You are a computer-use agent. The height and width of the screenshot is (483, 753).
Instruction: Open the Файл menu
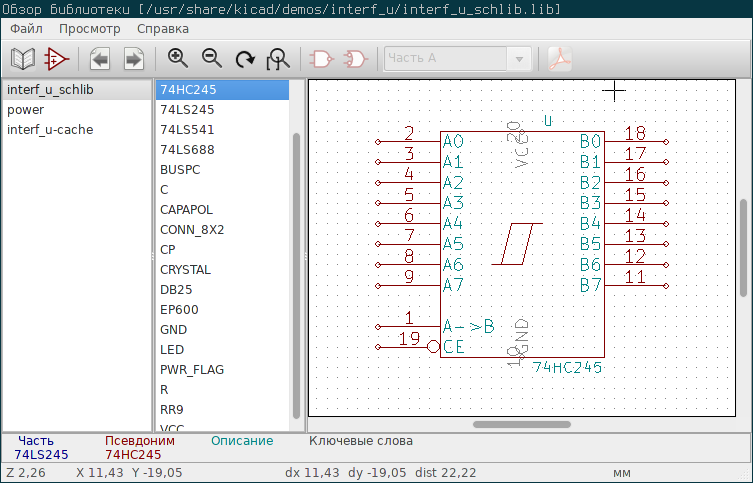26,29
